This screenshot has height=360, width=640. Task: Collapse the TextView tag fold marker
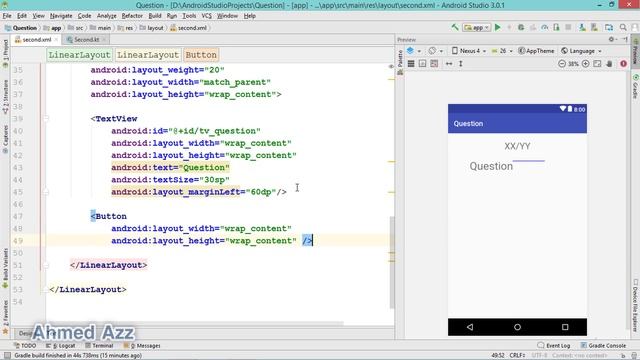click(x=46, y=119)
